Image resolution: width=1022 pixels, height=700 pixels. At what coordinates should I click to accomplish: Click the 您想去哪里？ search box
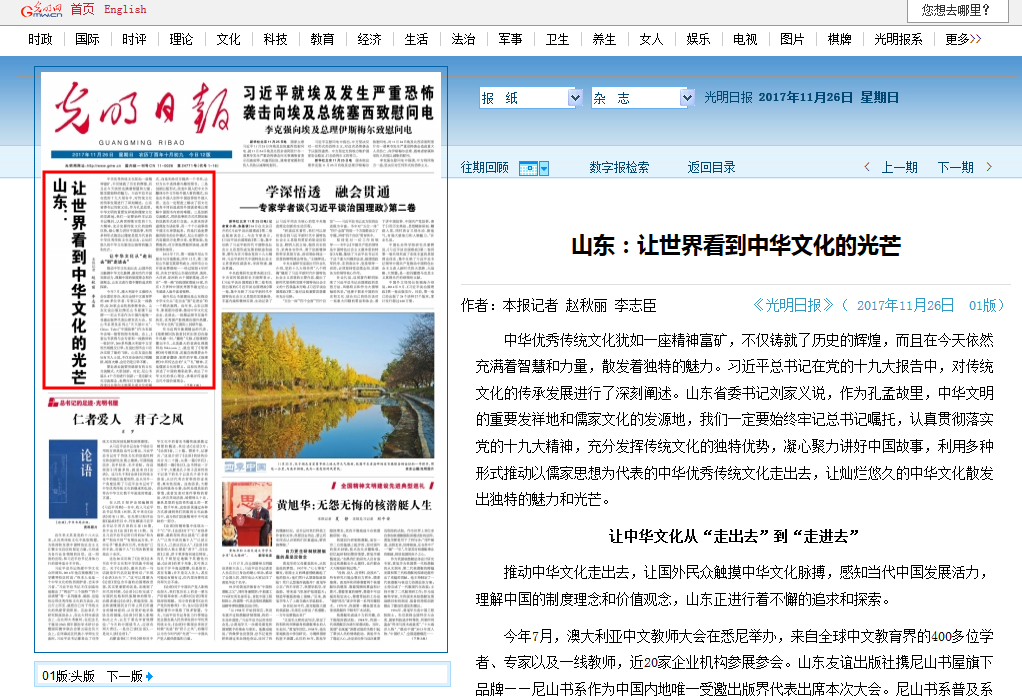(x=957, y=11)
